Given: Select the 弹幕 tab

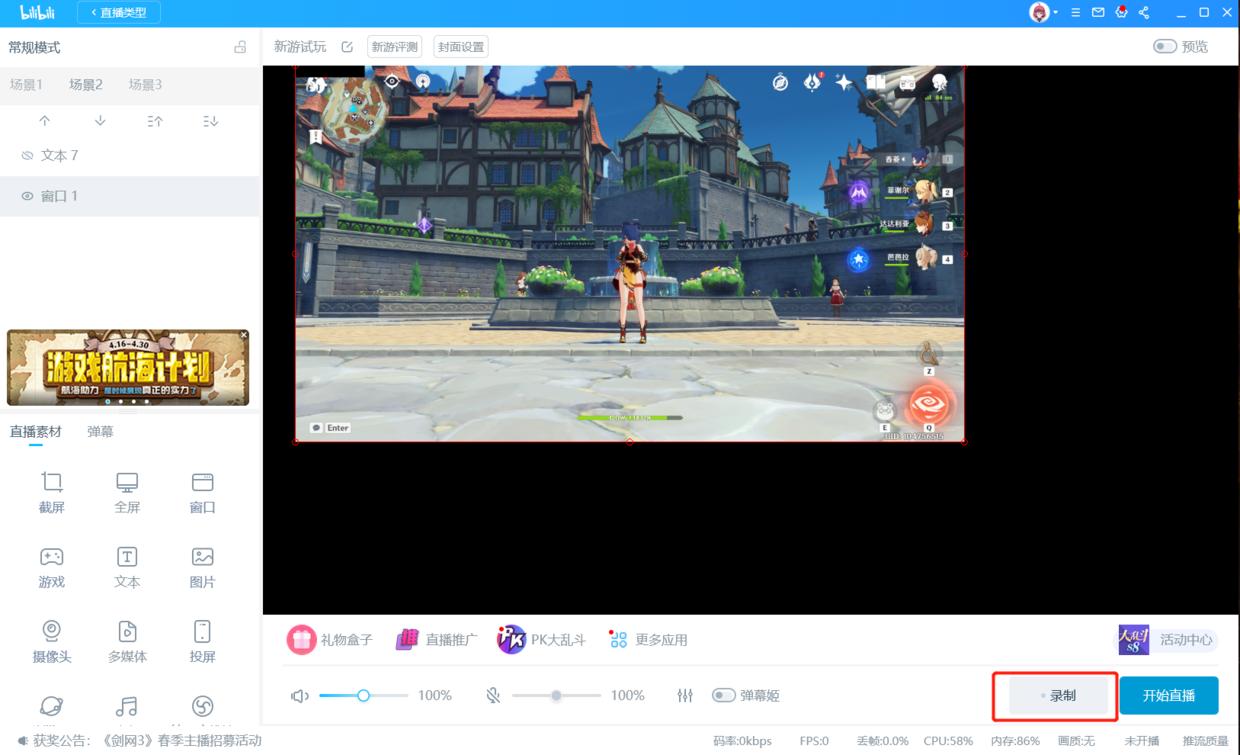Looking at the screenshot, I should tap(100, 431).
